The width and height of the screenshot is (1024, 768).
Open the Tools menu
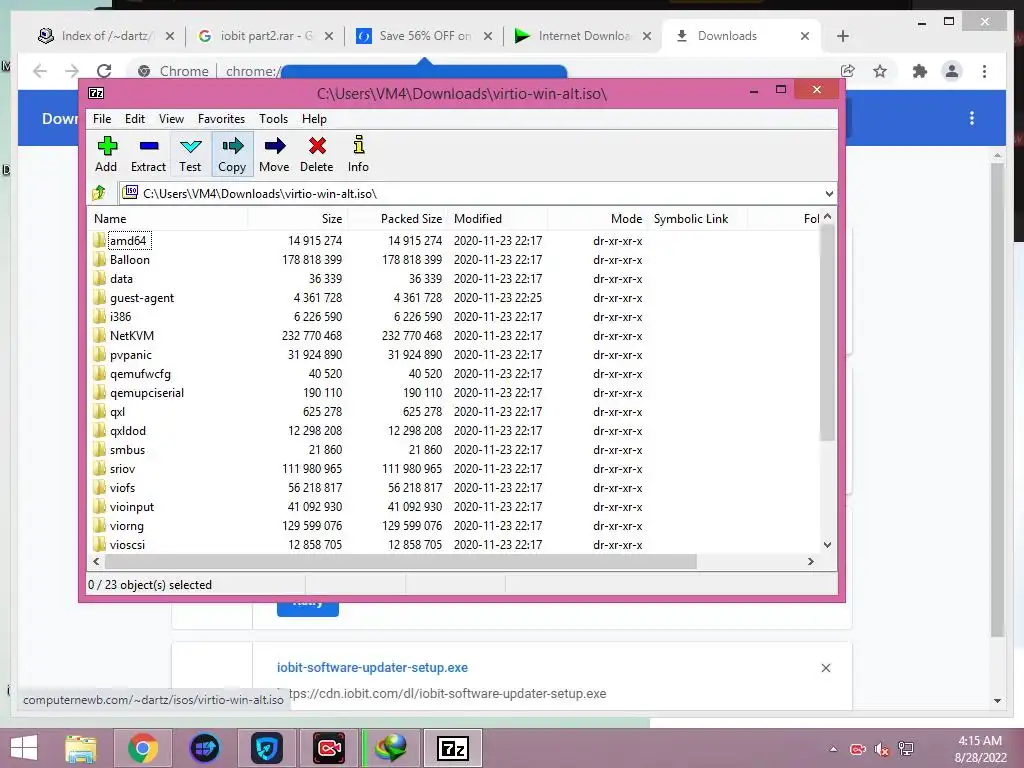(x=273, y=119)
